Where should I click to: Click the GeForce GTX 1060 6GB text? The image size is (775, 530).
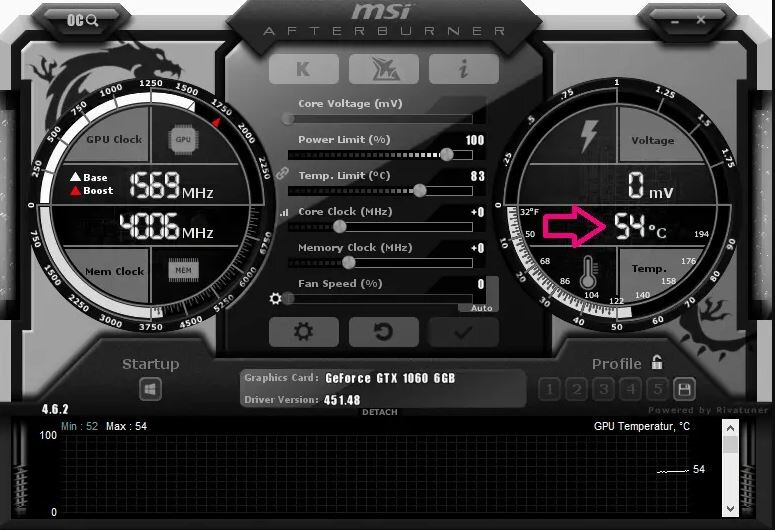tap(390, 378)
